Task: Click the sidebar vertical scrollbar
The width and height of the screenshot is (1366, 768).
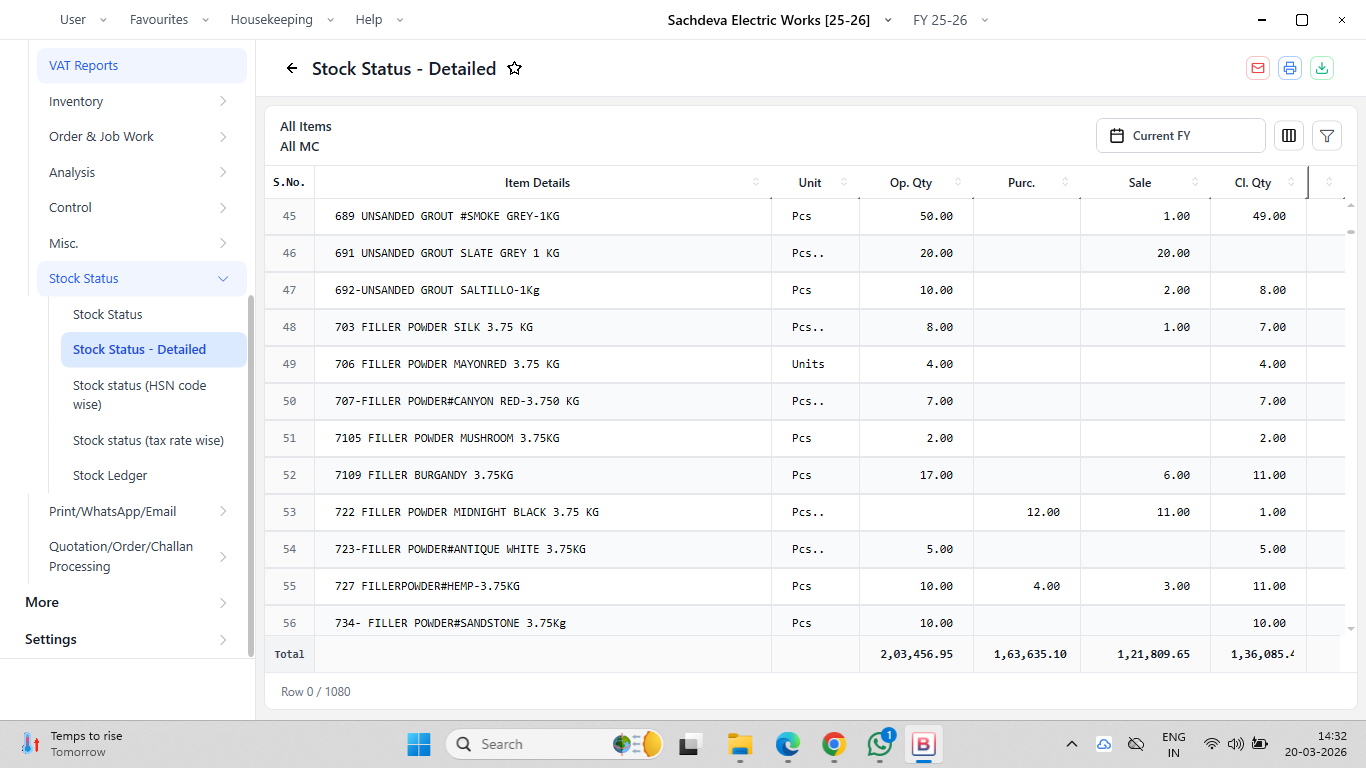Action: (251, 475)
